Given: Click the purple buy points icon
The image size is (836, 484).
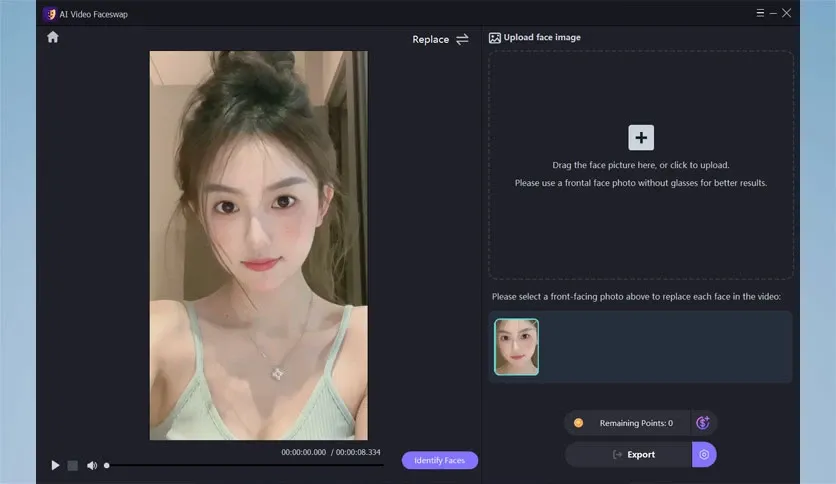Looking at the screenshot, I should coord(703,423).
